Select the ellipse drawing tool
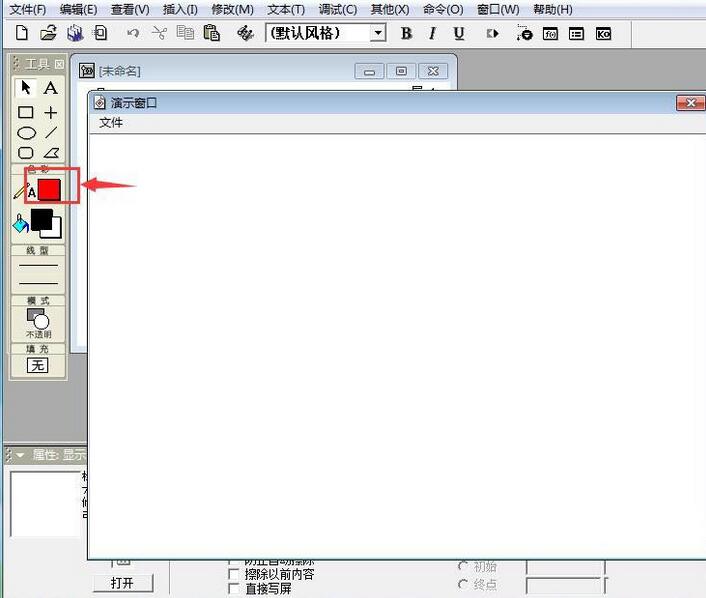 pyautogui.click(x=26, y=133)
